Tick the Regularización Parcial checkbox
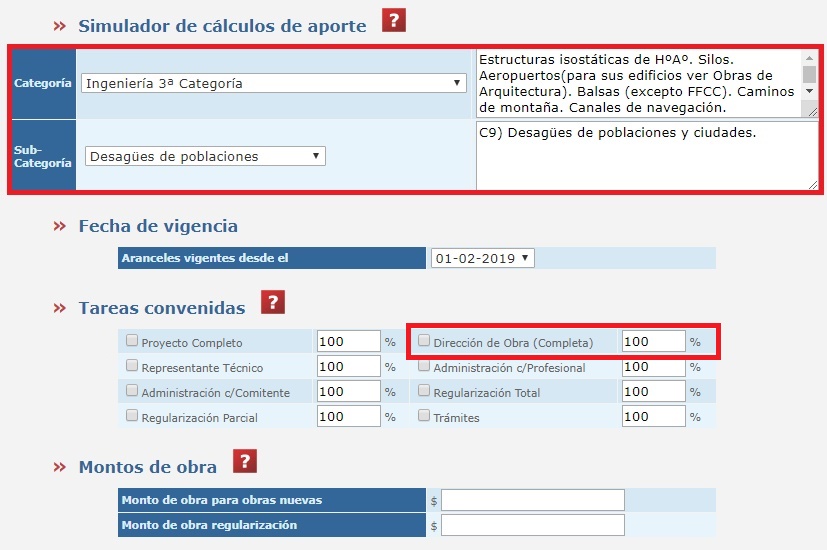 pos(132,415)
